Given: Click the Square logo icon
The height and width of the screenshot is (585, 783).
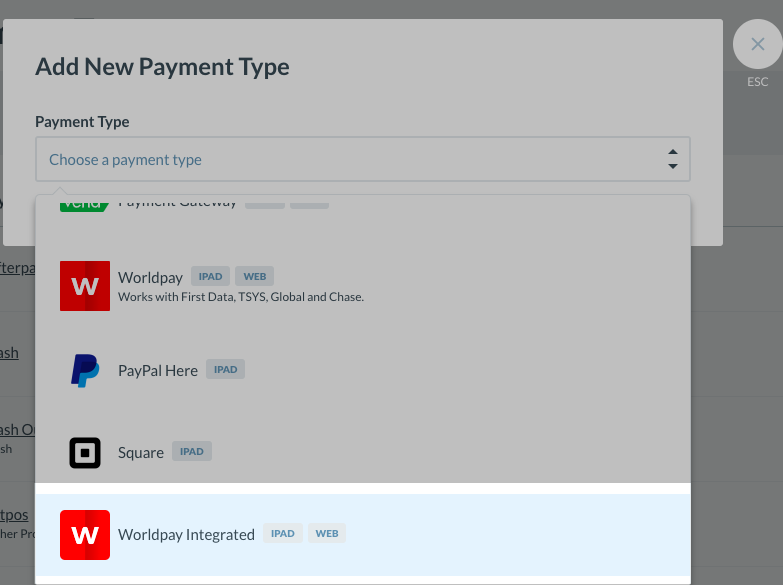Looking at the screenshot, I should point(85,453).
